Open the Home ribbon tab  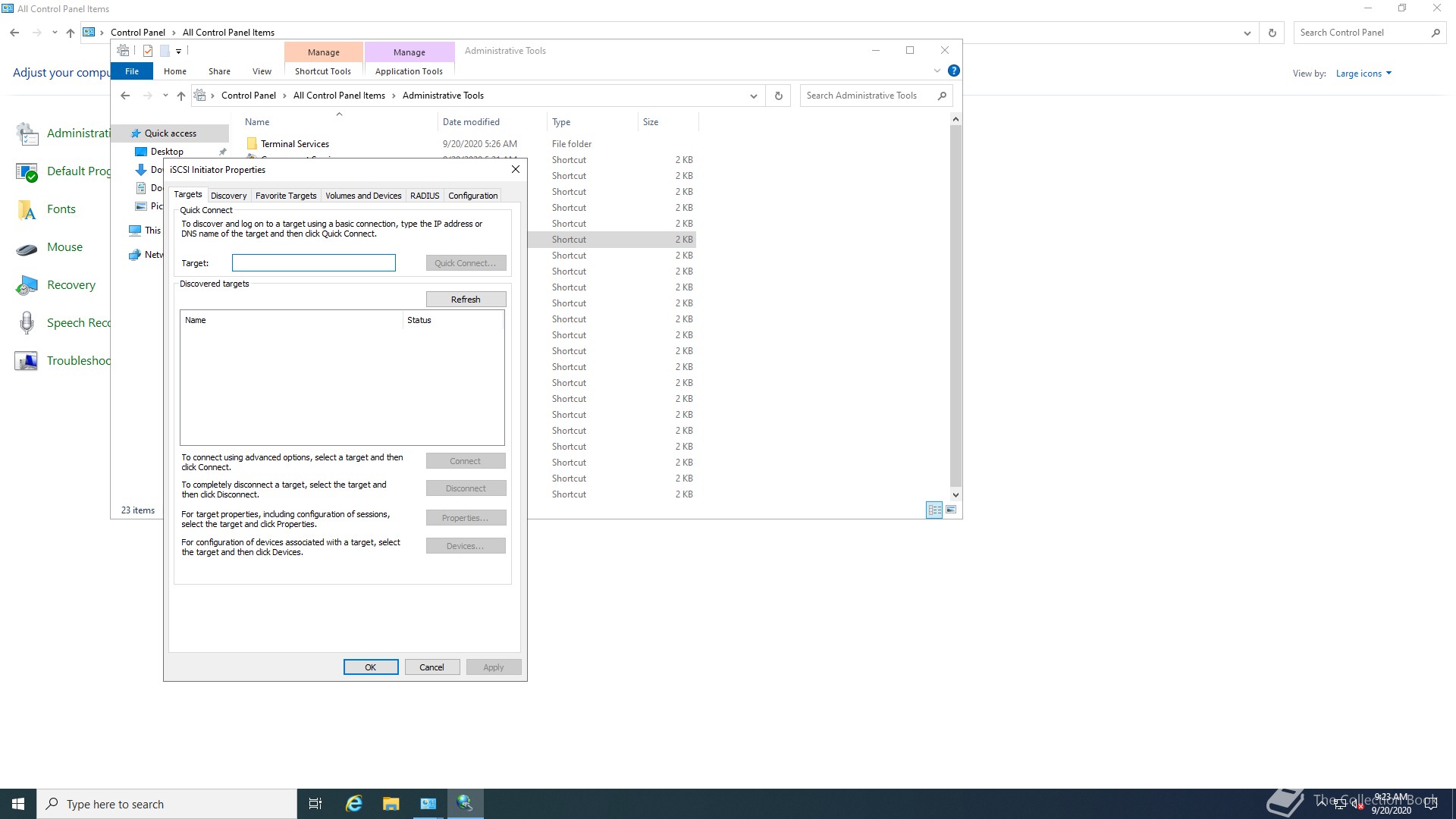point(174,71)
